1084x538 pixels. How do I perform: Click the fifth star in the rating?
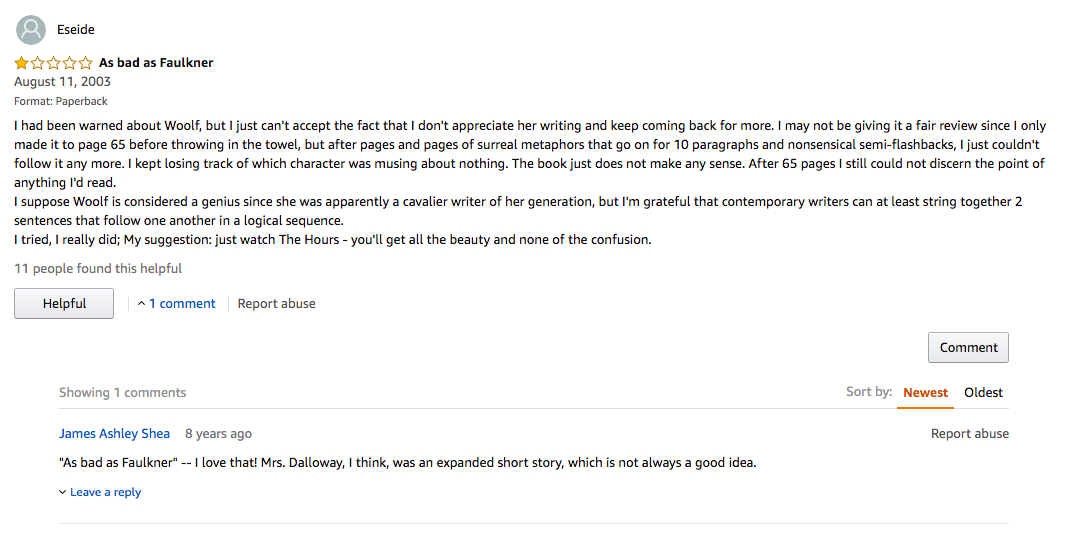[x=86, y=63]
